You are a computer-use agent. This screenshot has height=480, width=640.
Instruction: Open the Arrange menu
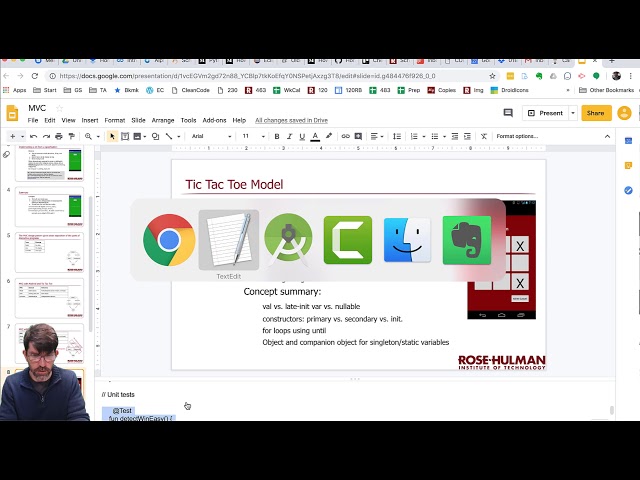163,120
